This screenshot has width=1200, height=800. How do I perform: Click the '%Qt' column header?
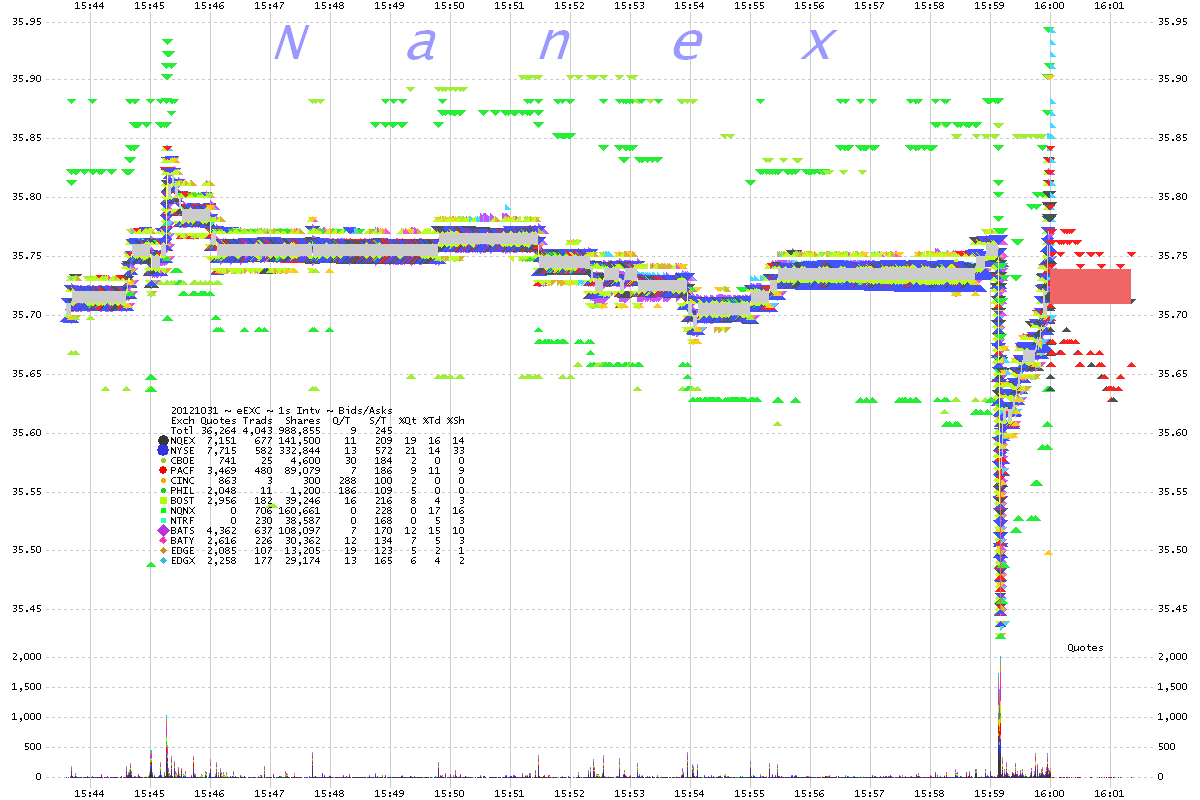tap(408, 420)
